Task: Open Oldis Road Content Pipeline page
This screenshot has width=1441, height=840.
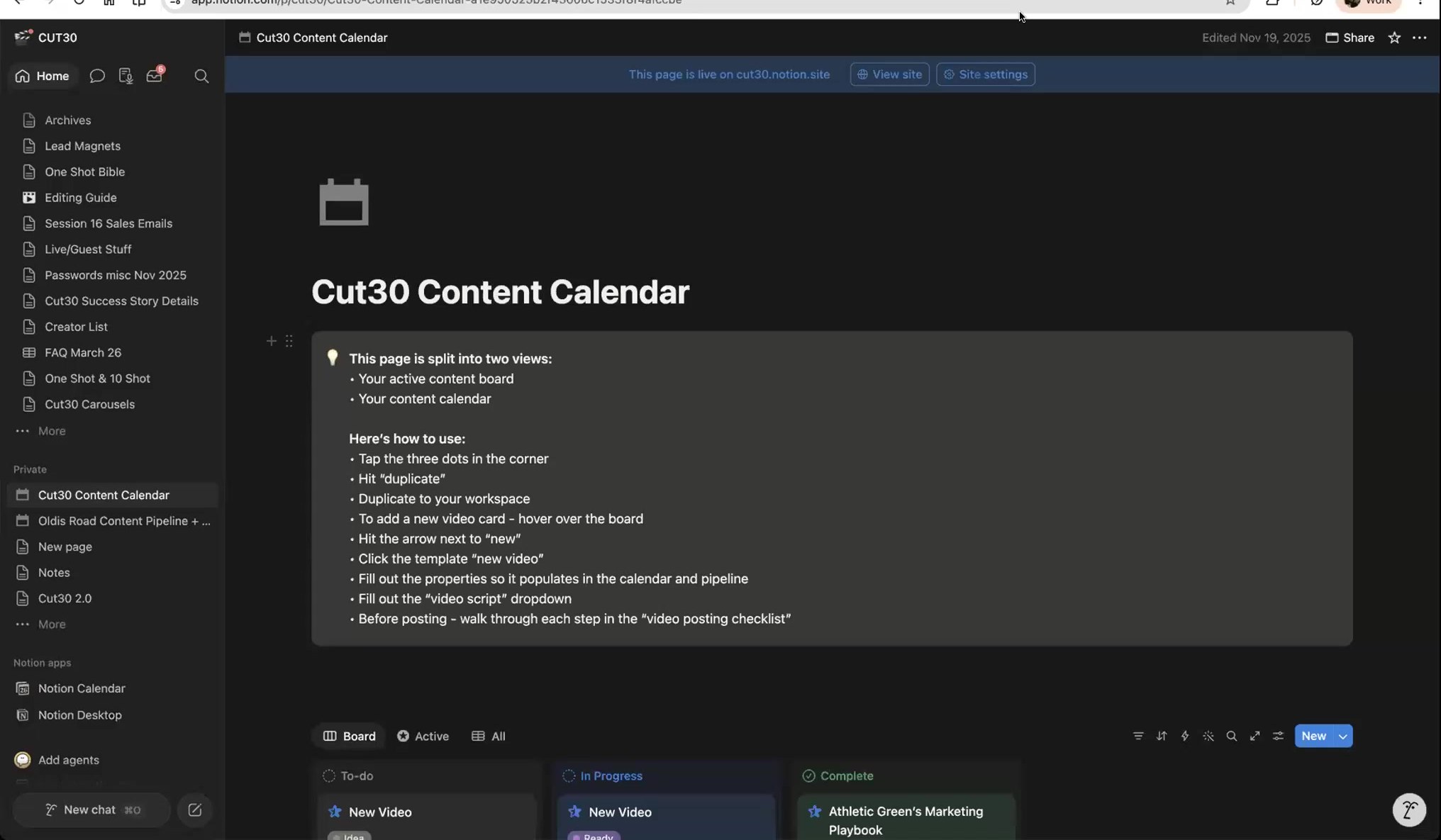Action: coord(112,521)
